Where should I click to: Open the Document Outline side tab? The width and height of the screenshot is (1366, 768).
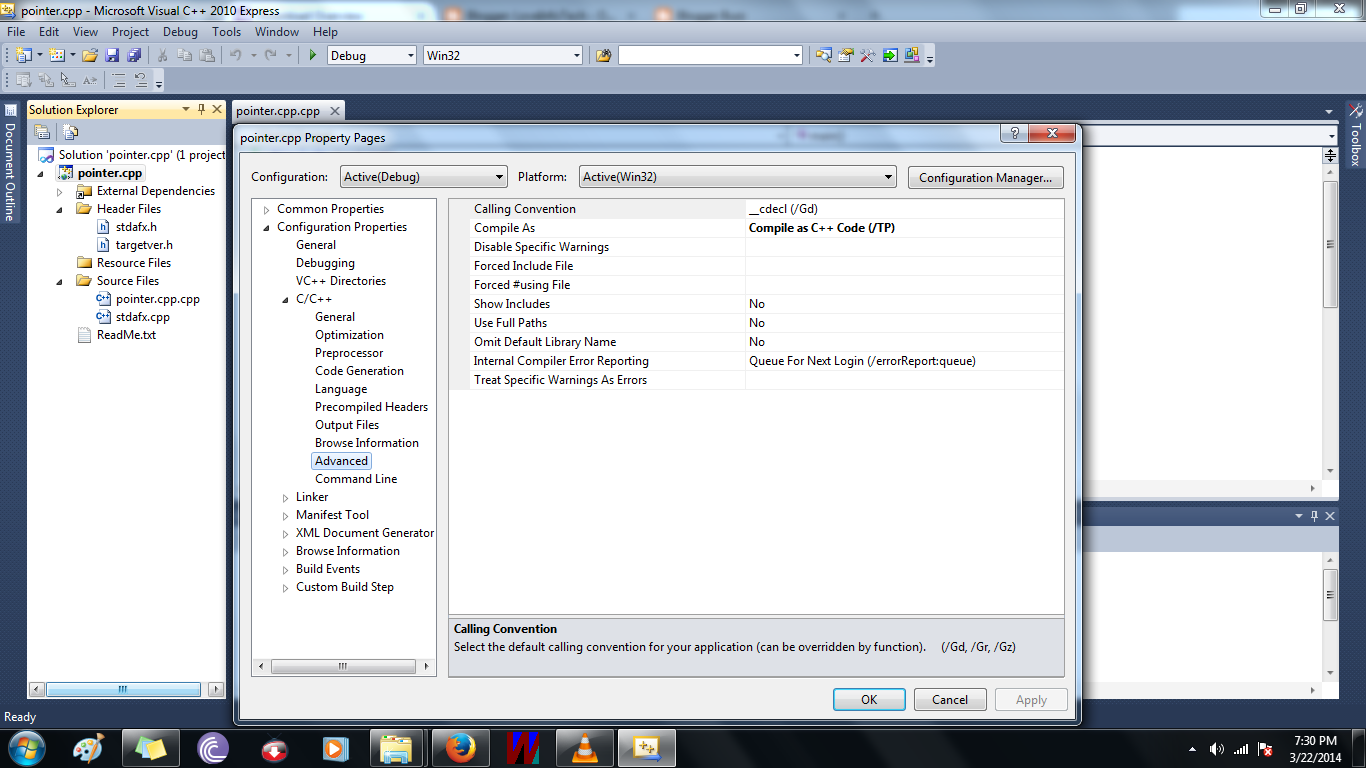10,164
